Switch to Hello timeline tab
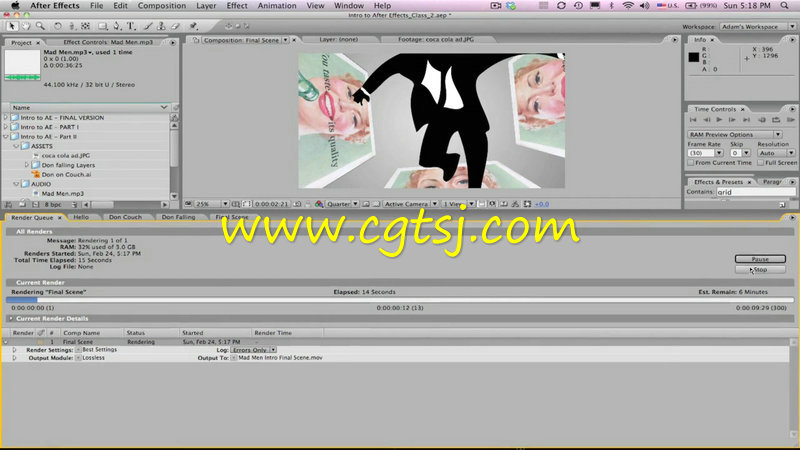 pyautogui.click(x=81, y=217)
